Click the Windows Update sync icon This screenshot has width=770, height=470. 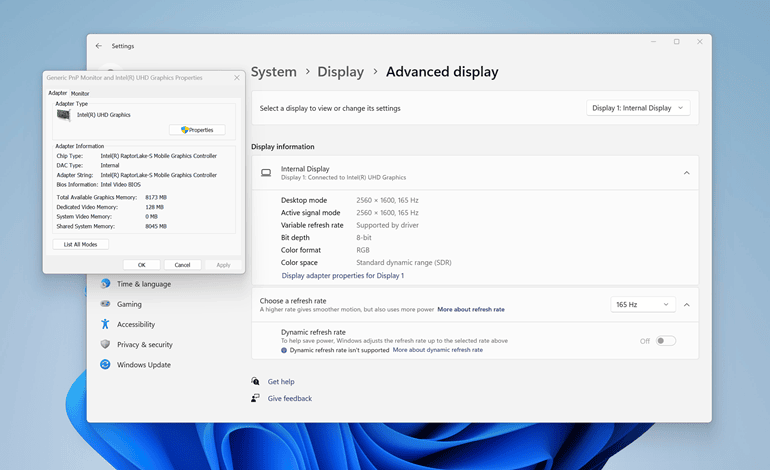[105, 364]
